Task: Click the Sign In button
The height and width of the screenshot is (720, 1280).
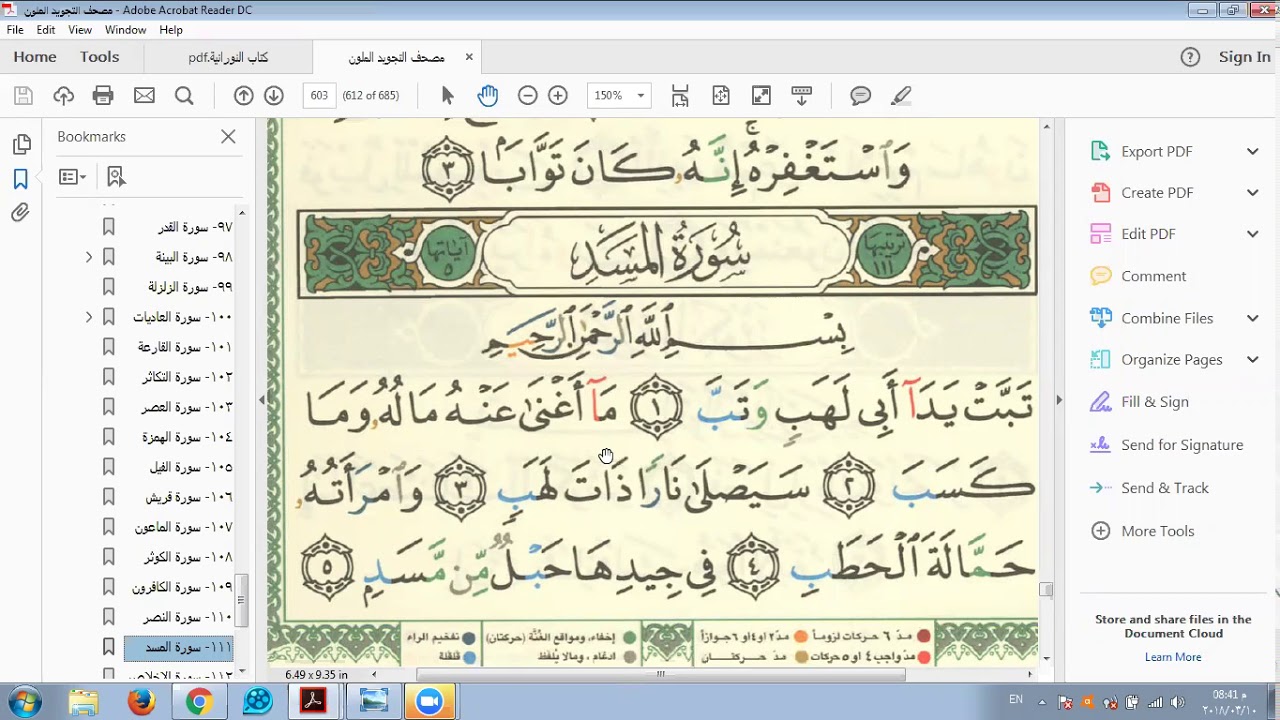Action: click(x=1244, y=57)
